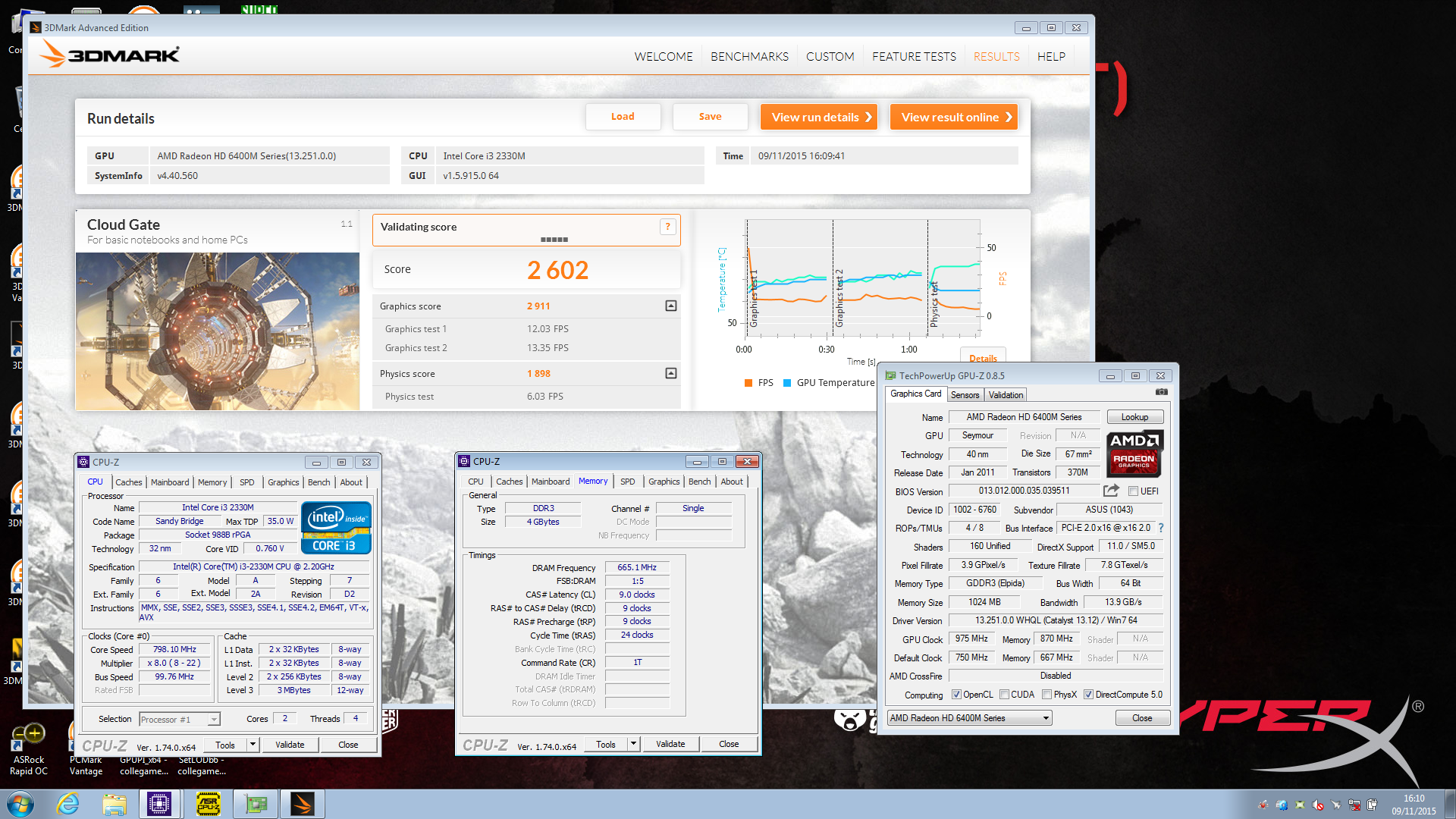The image size is (1456, 819).
Task: Click Tools button in right CPU-Z window
Action: (x=606, y=744)
